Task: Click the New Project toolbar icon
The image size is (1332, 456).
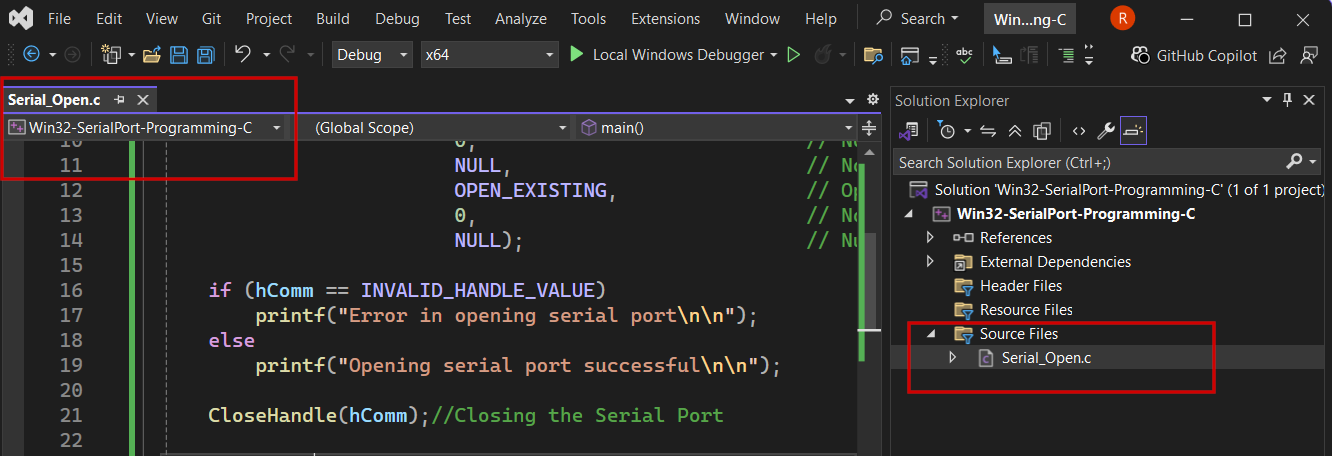Action: click(x=110, y=55)
